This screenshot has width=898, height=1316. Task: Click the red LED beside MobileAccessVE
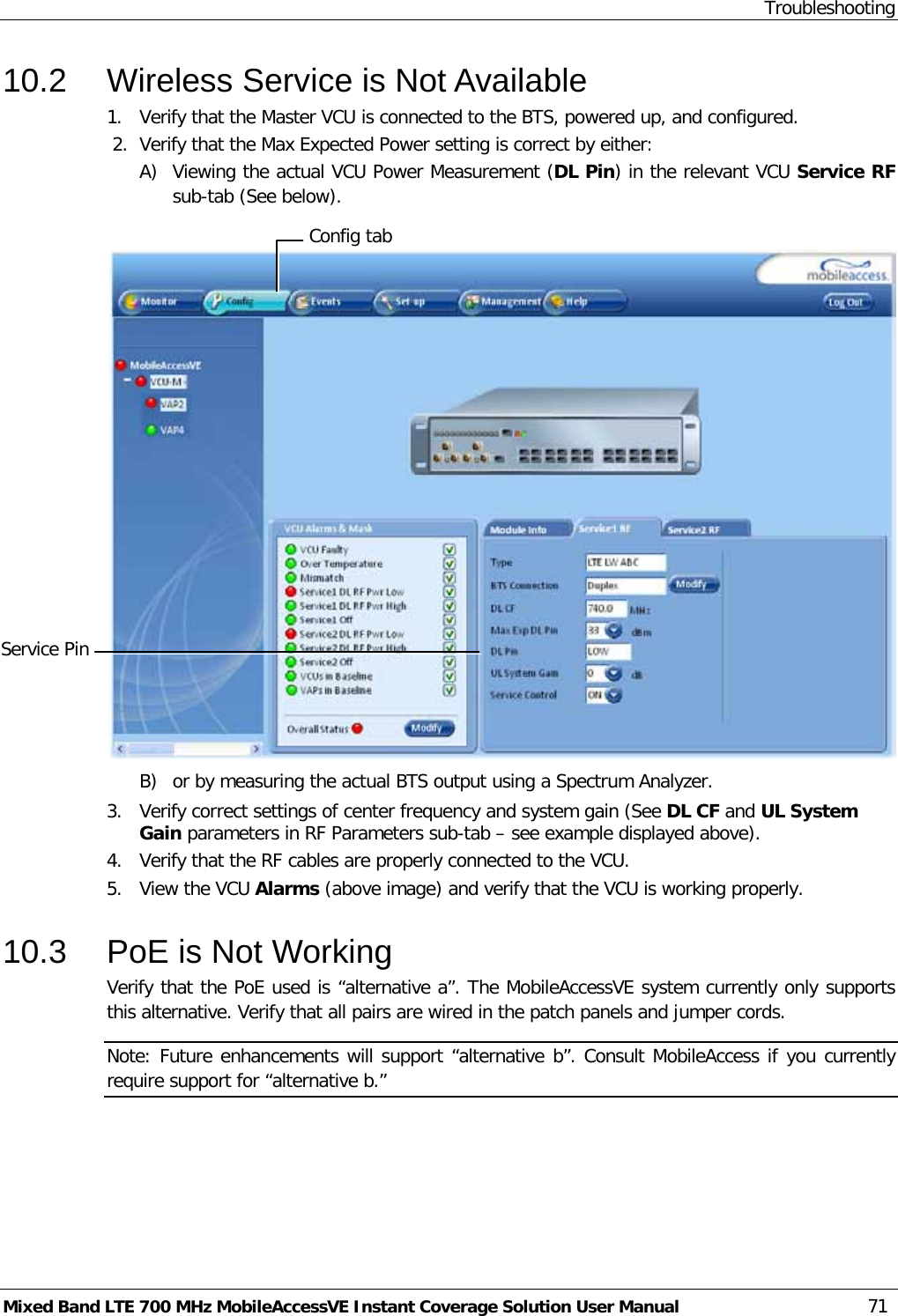[x=121, y=365]
